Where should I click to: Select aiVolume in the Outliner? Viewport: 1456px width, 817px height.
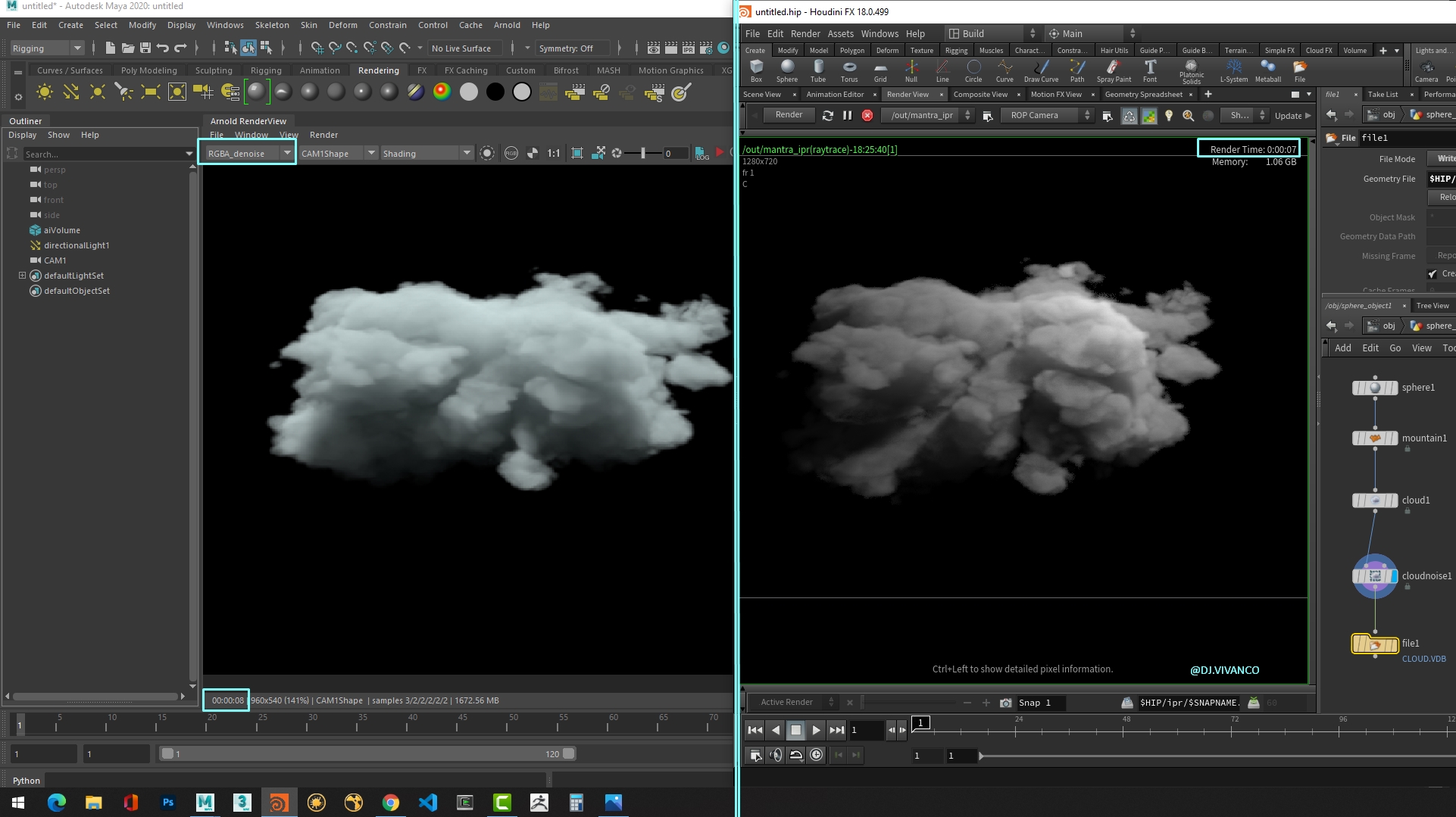[x=61, y=230]
